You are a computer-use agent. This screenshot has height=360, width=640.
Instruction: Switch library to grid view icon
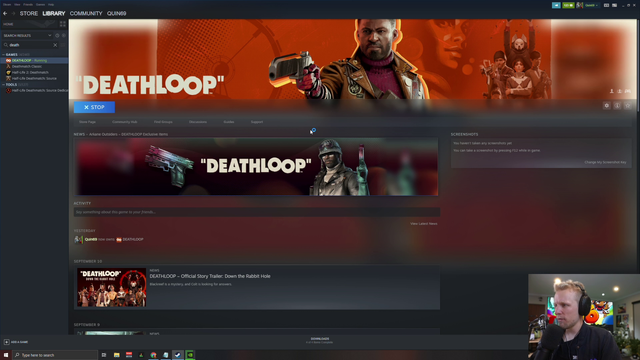click(x=62, y=24)
